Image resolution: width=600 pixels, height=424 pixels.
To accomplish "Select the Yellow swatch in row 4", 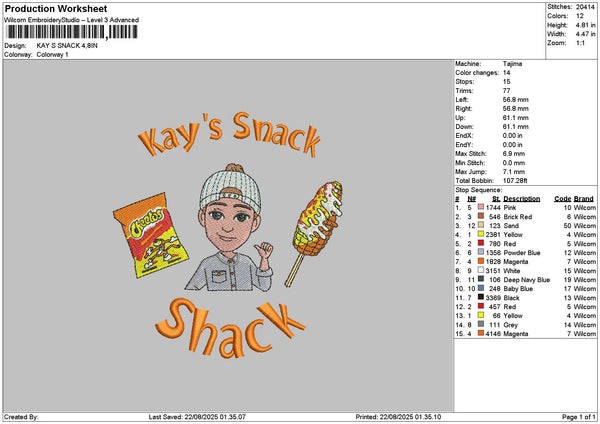I will 481,234.
